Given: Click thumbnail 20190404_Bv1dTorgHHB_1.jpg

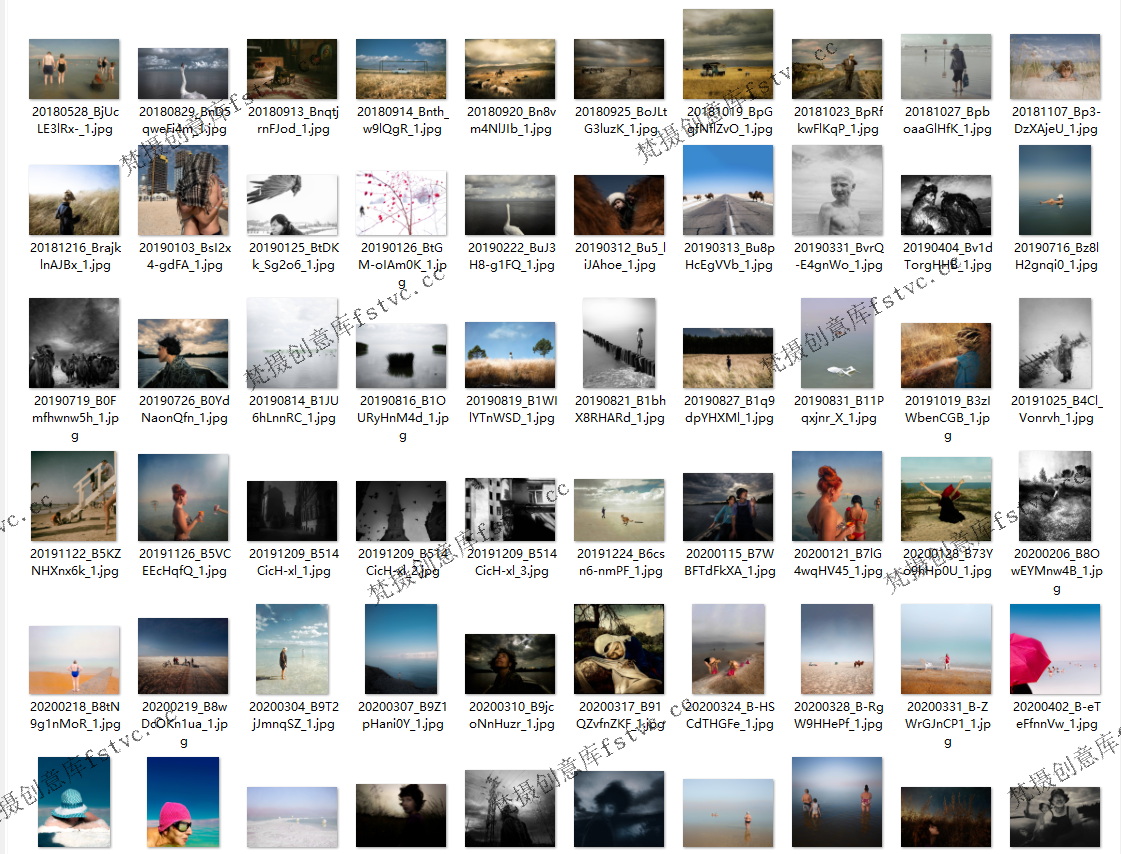Looking at the screenshot, I should [947, 204].
